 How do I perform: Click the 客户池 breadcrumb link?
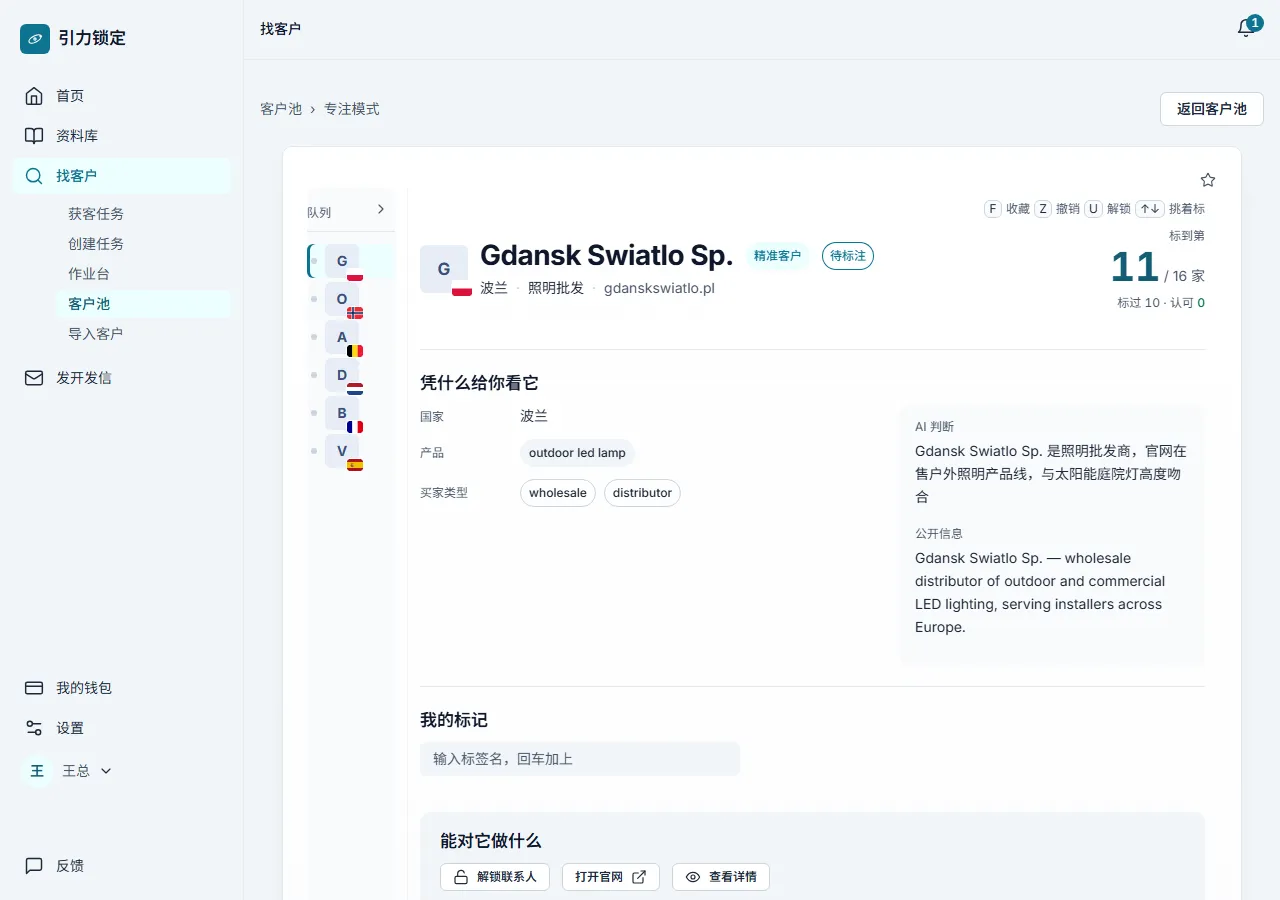tap(281, 109)
